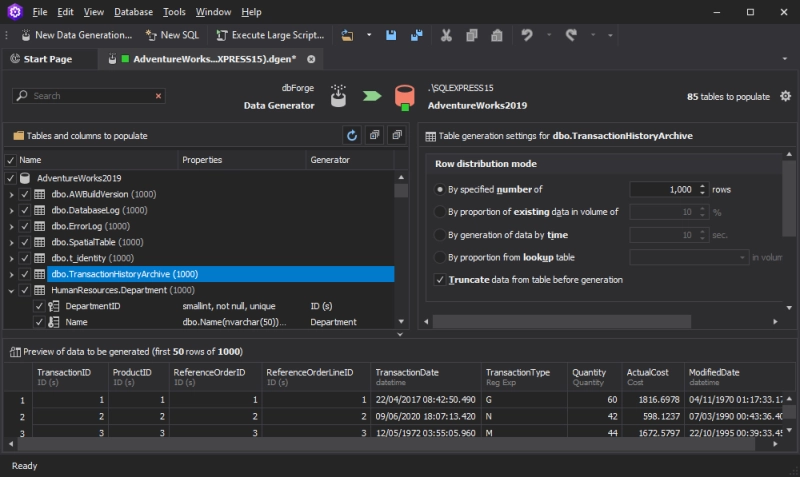Open a New SQL document

tap(172, 35)
